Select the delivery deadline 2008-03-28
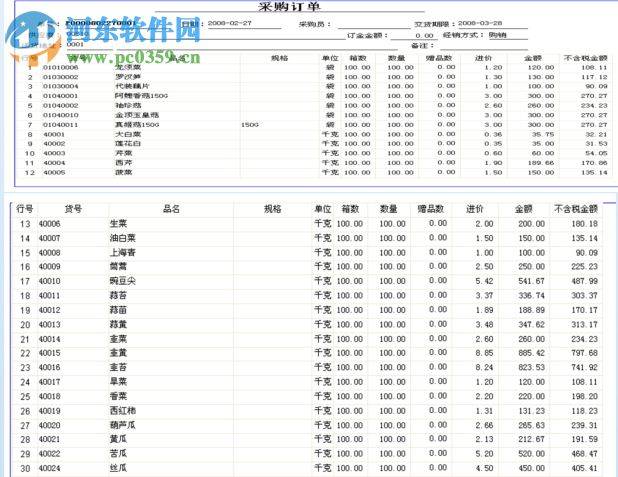This screenshot has width=618, height=477. (x=480, y=23)
